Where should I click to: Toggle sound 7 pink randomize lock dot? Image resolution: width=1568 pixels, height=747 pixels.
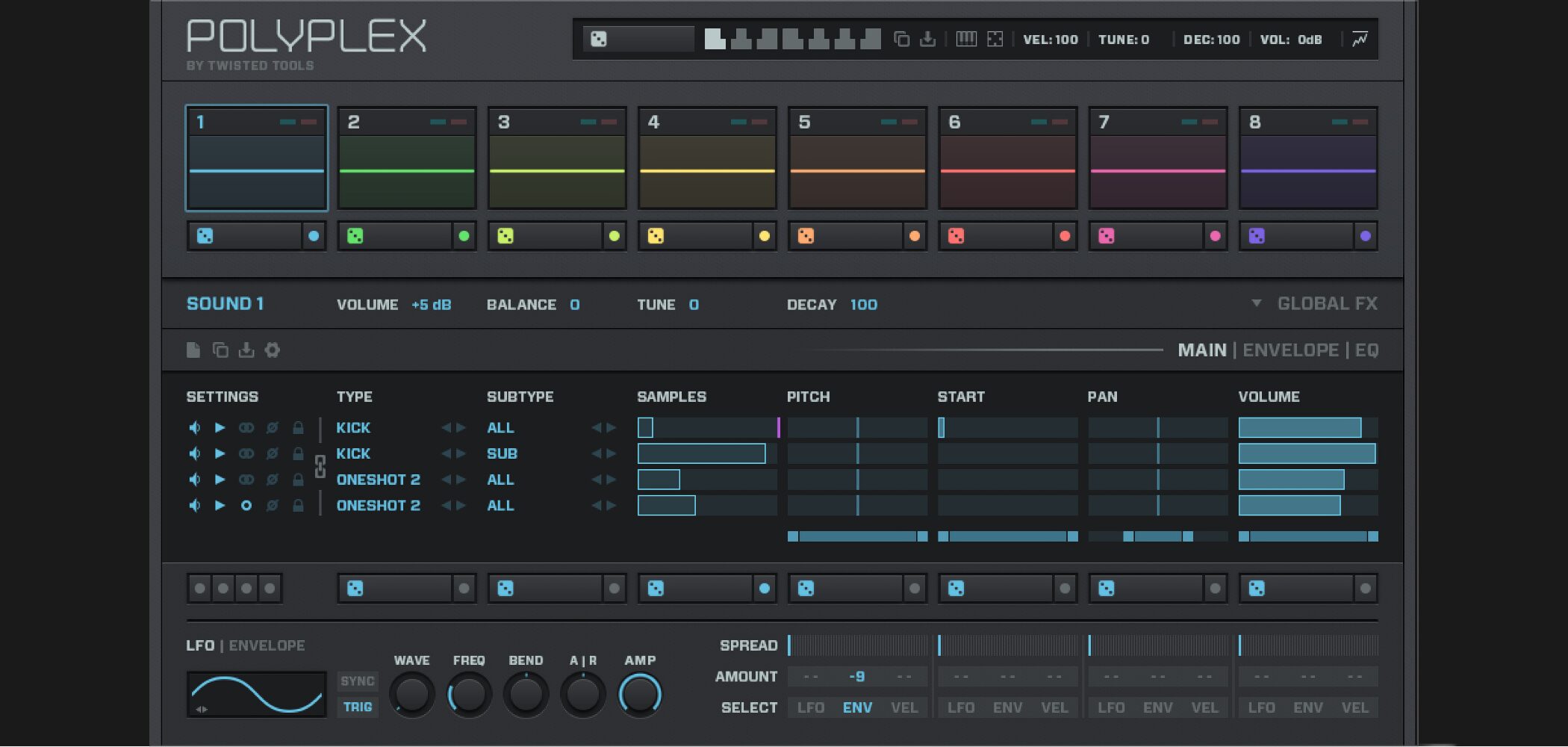pyautogui.click(x=1215, y=236)
